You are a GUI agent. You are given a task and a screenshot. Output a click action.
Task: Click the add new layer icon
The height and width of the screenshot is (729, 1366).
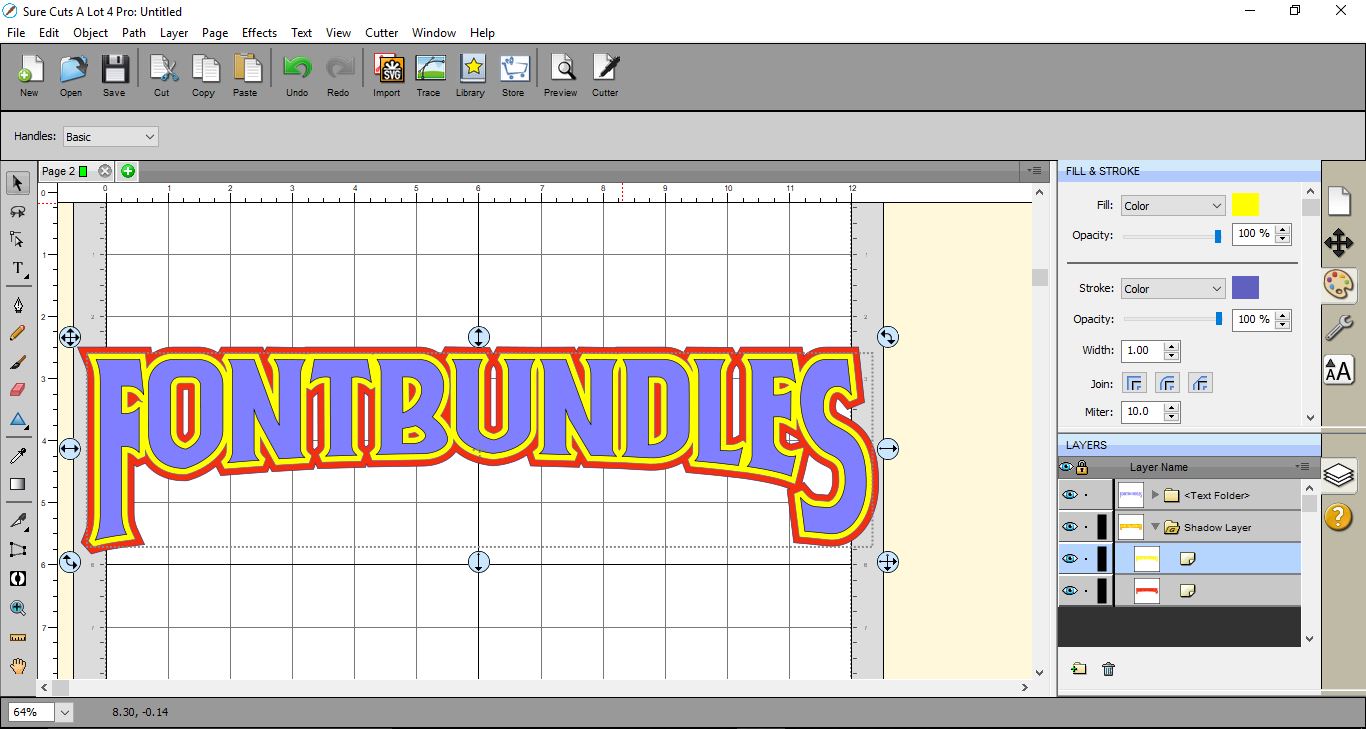click(x=1078, y=669)
